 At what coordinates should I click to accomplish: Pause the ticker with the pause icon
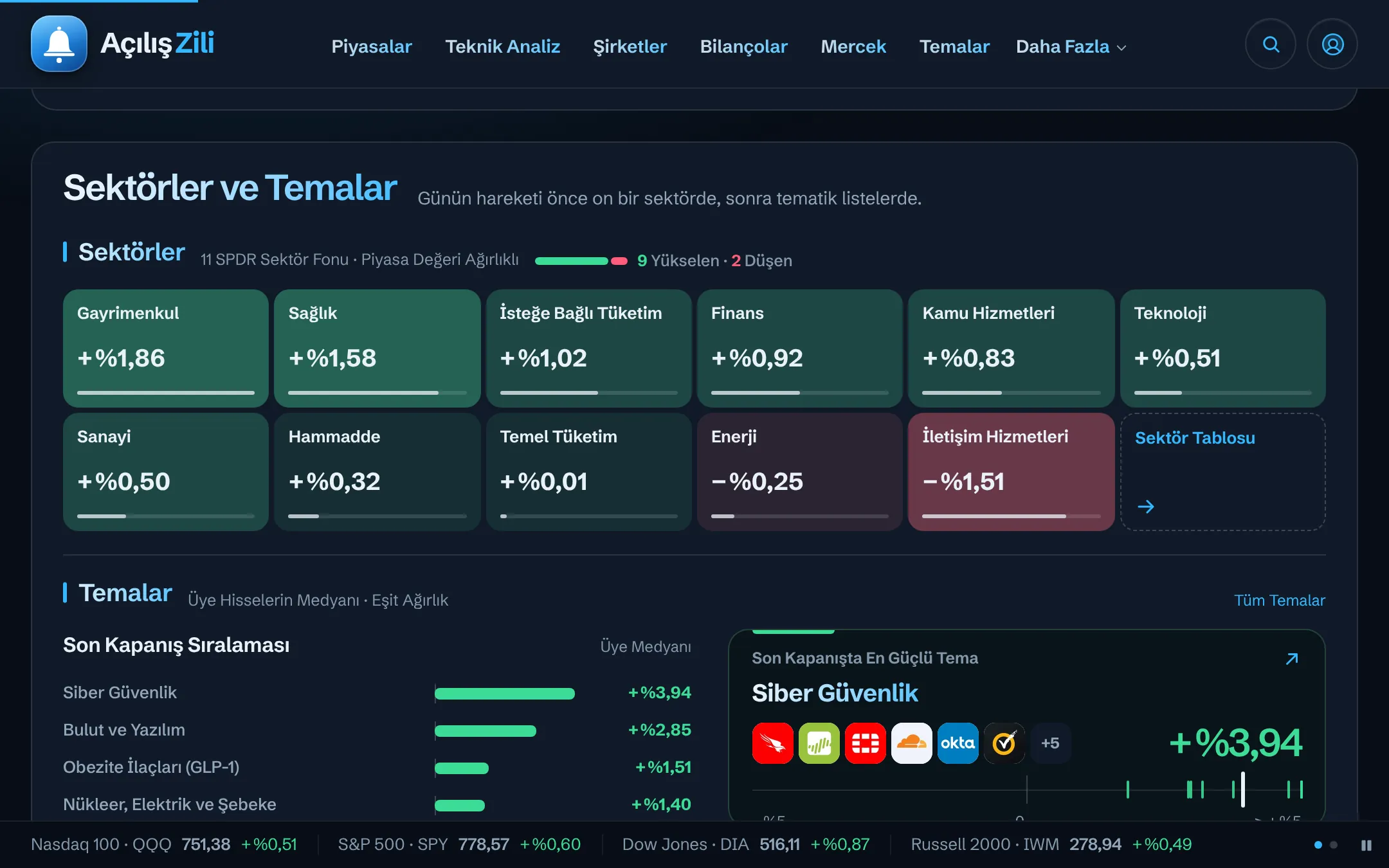(1366, 845)
